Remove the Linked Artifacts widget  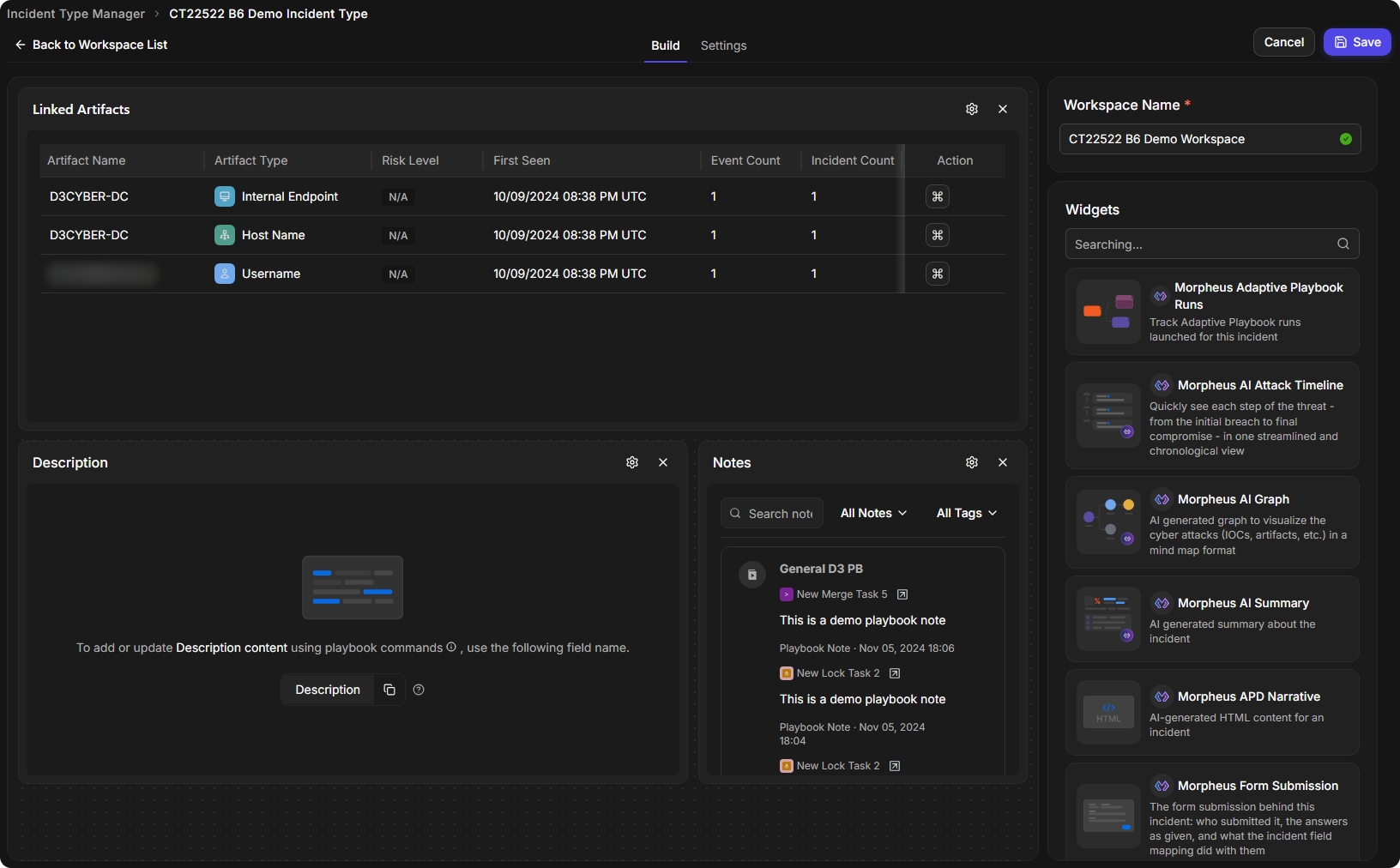1003,109
